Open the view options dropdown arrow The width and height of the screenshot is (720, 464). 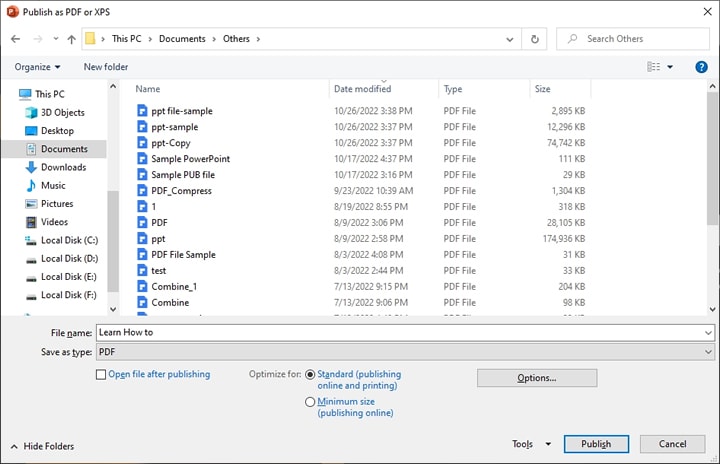(x=670, y=67)
